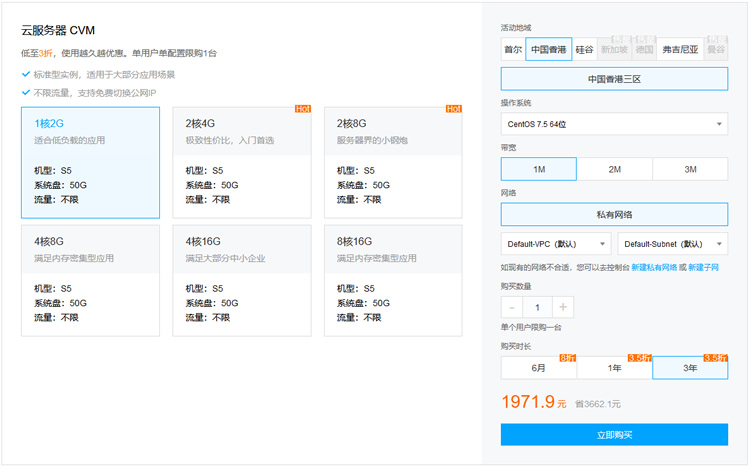Click the 立即购买 button
This screenshot has height=471, width=753.
coord(614,435)
